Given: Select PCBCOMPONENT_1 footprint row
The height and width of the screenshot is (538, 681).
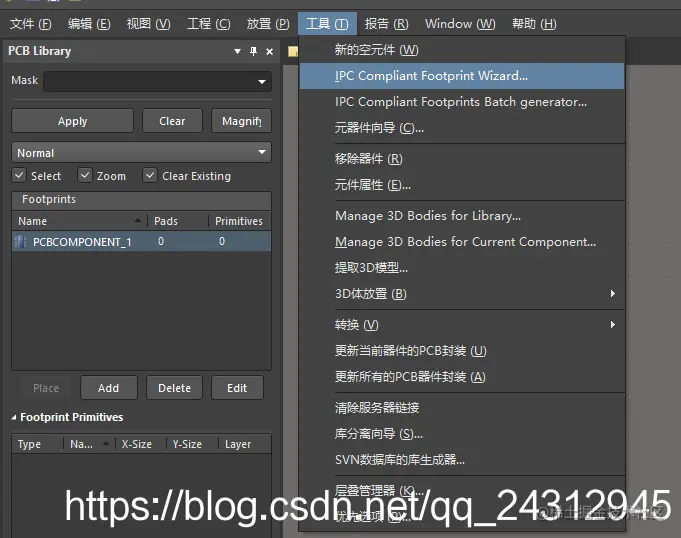Looking at the screenshot, I should point(142,241).
